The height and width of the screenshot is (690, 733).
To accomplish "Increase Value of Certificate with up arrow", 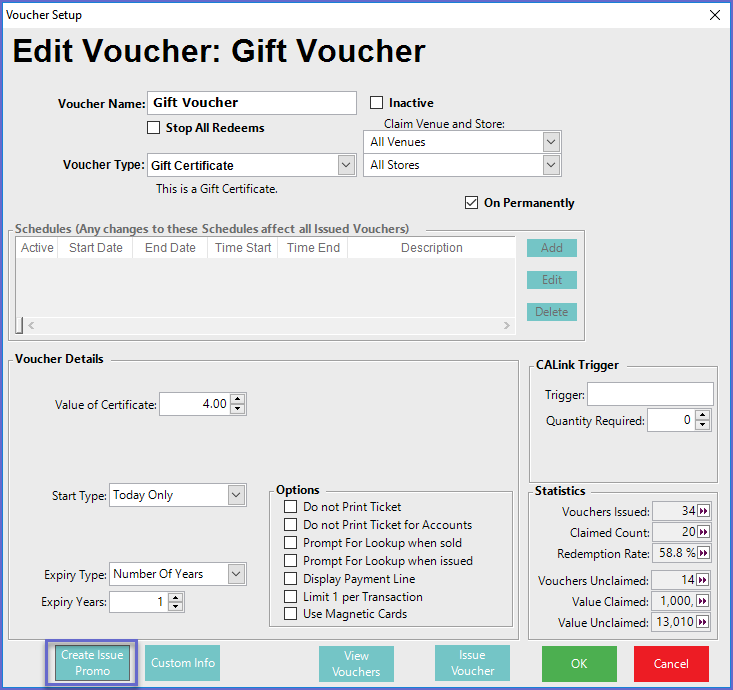I will pos(237,399).
